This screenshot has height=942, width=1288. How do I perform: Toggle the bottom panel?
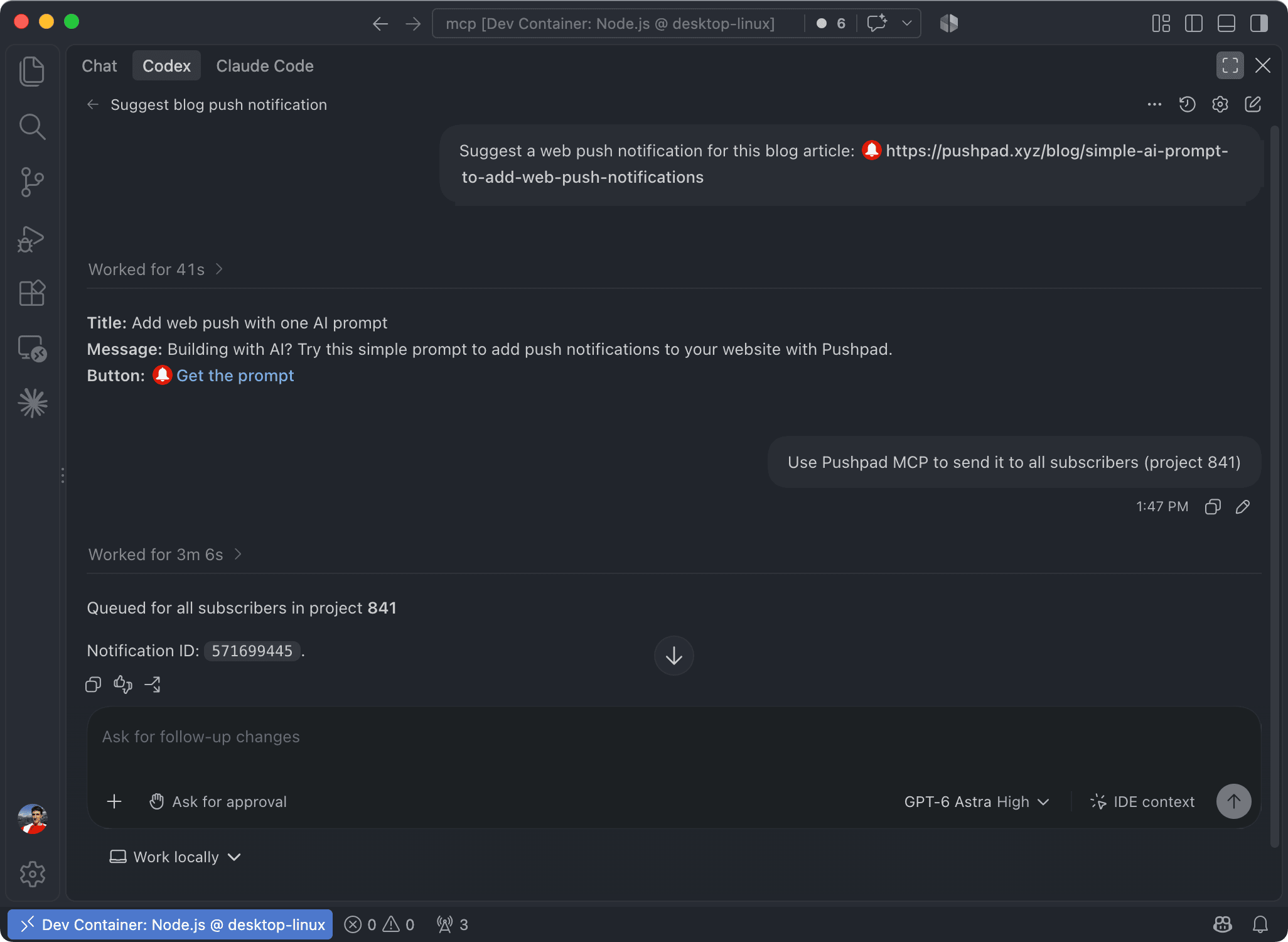(x=1226, y=24)
